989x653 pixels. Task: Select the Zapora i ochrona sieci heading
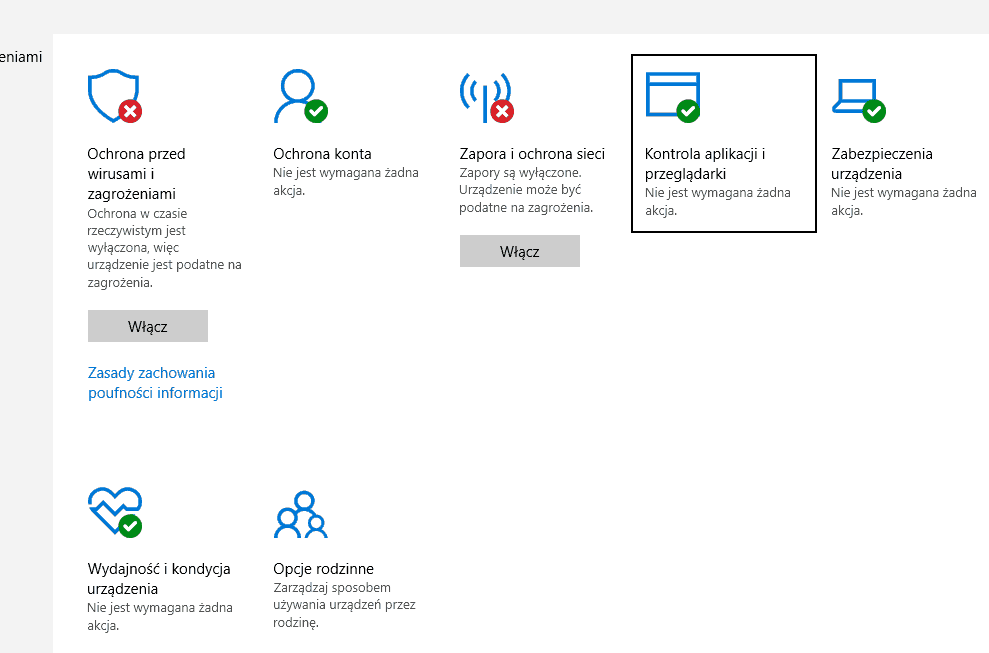[532, 154]
